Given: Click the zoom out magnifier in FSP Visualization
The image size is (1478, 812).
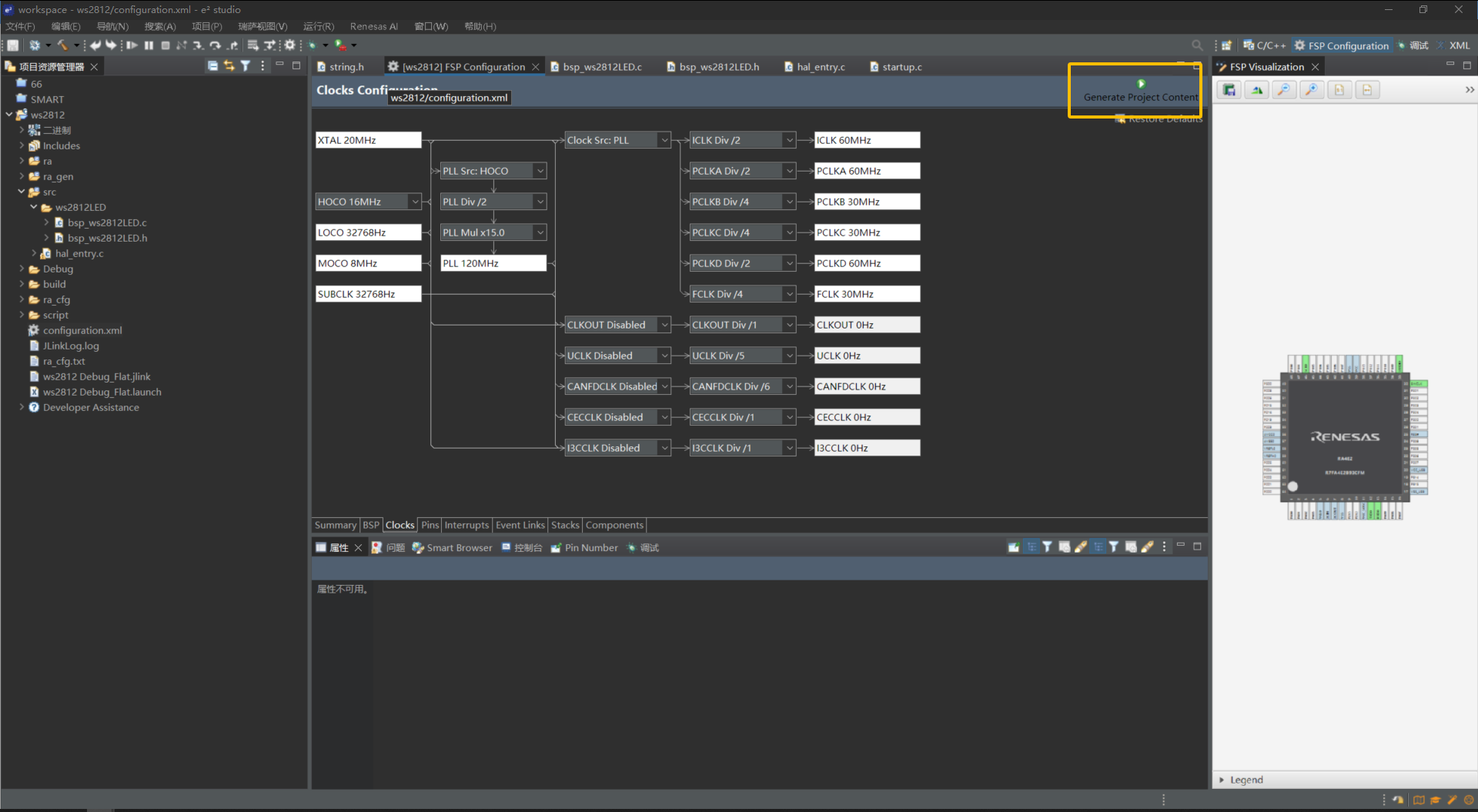Looking at the screenshot, I should pos(1284,90).
